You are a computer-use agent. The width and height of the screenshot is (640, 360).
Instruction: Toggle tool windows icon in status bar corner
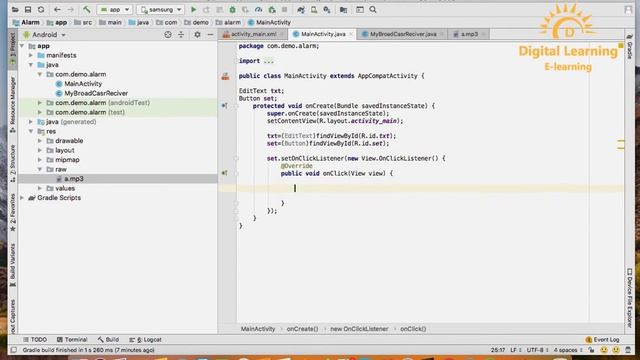13,350
